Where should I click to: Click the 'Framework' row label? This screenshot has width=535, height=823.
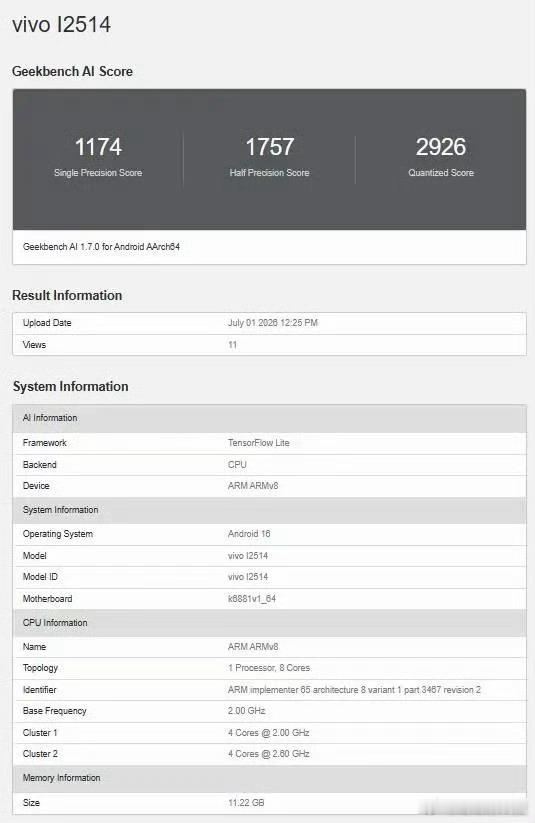coord(45,443)
